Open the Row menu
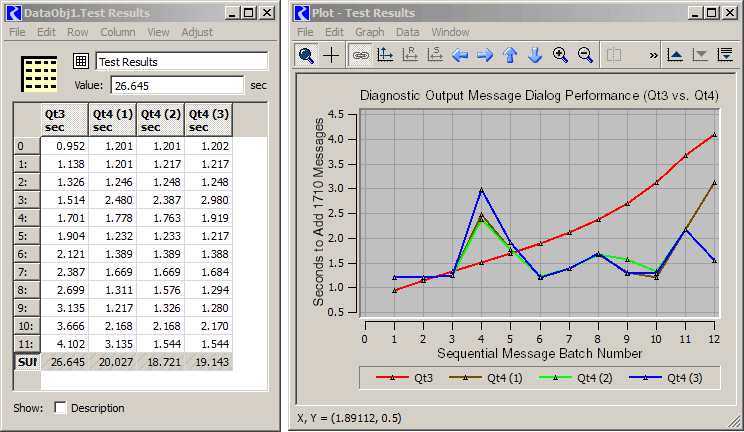Screen dimensions: 744x432 77,32
